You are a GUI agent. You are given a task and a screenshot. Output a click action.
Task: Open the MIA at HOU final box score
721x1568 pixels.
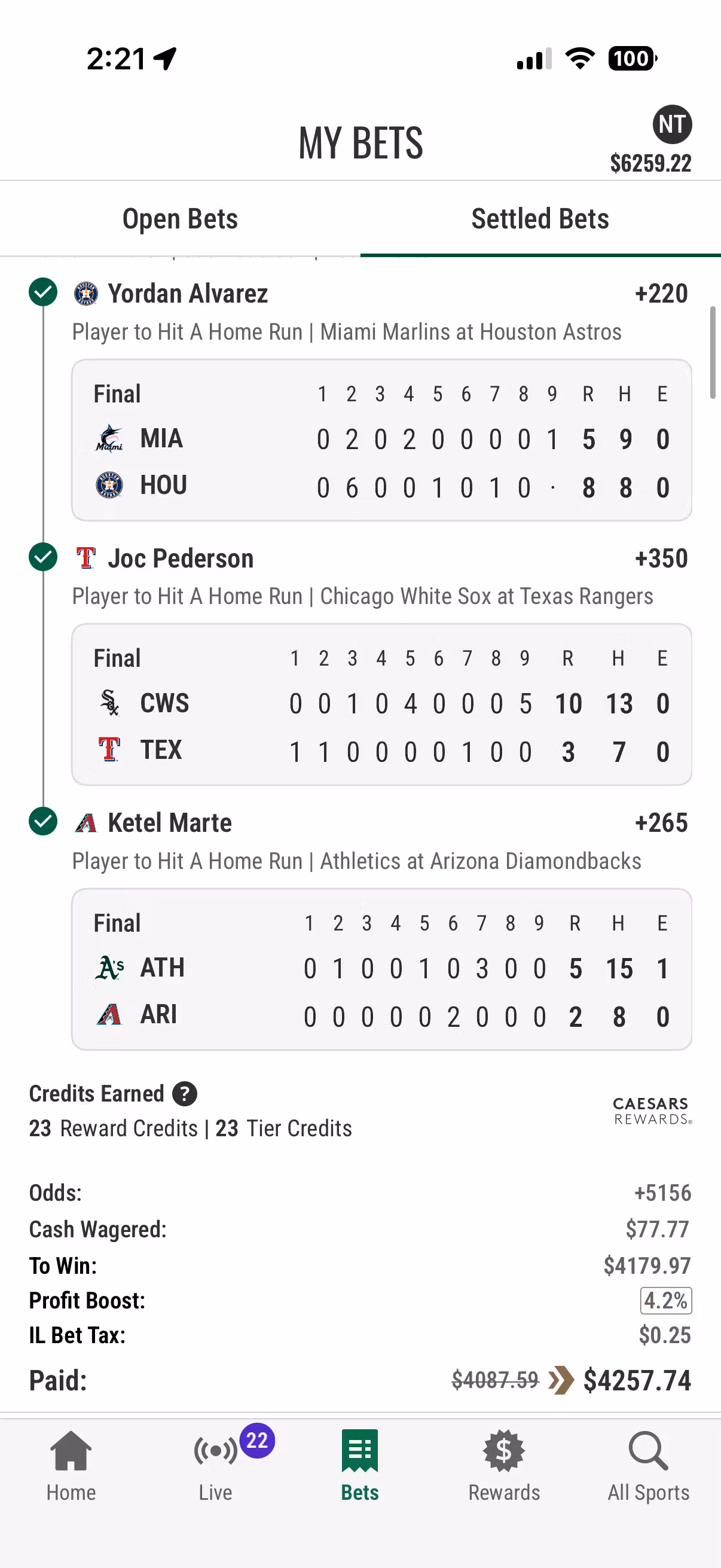(381, 440)
